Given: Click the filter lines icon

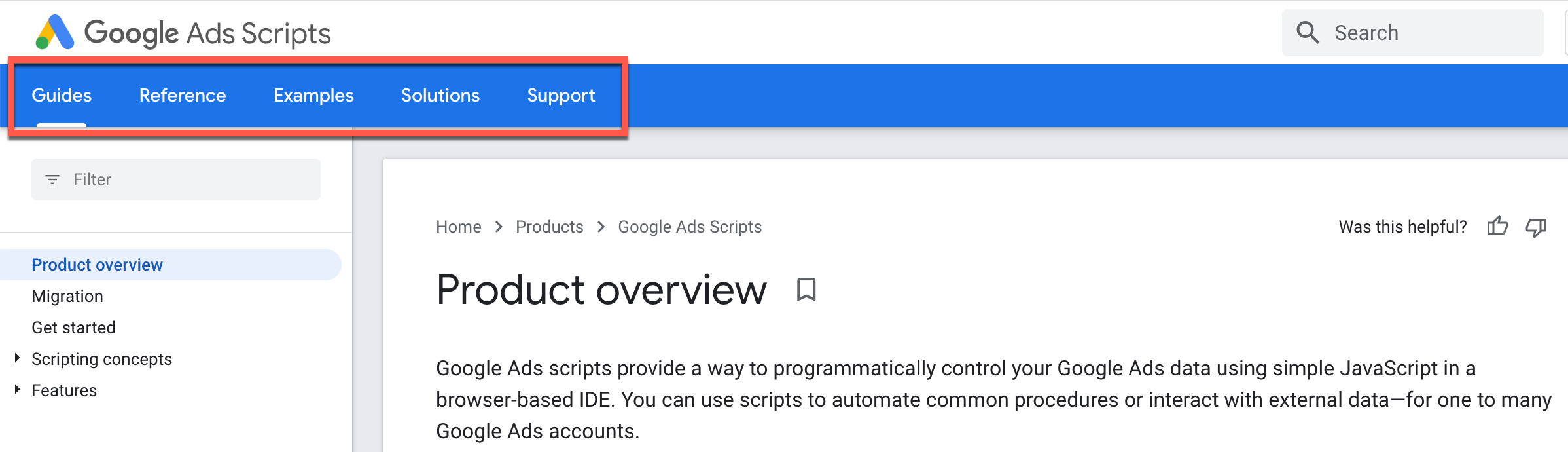Looking at the screenshot, I should [52, 179].
